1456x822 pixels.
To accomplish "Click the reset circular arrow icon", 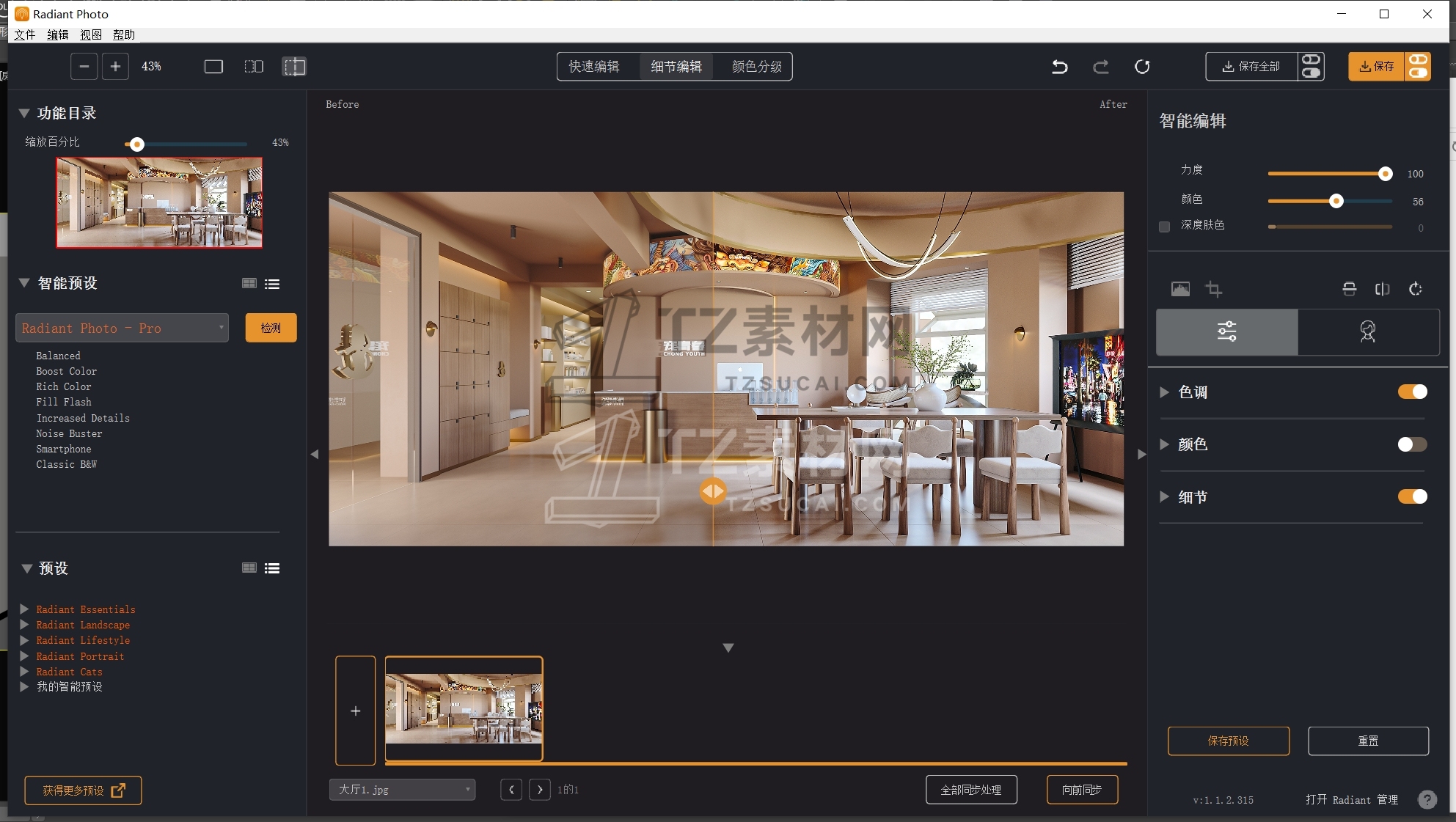I will [1142, 67].
